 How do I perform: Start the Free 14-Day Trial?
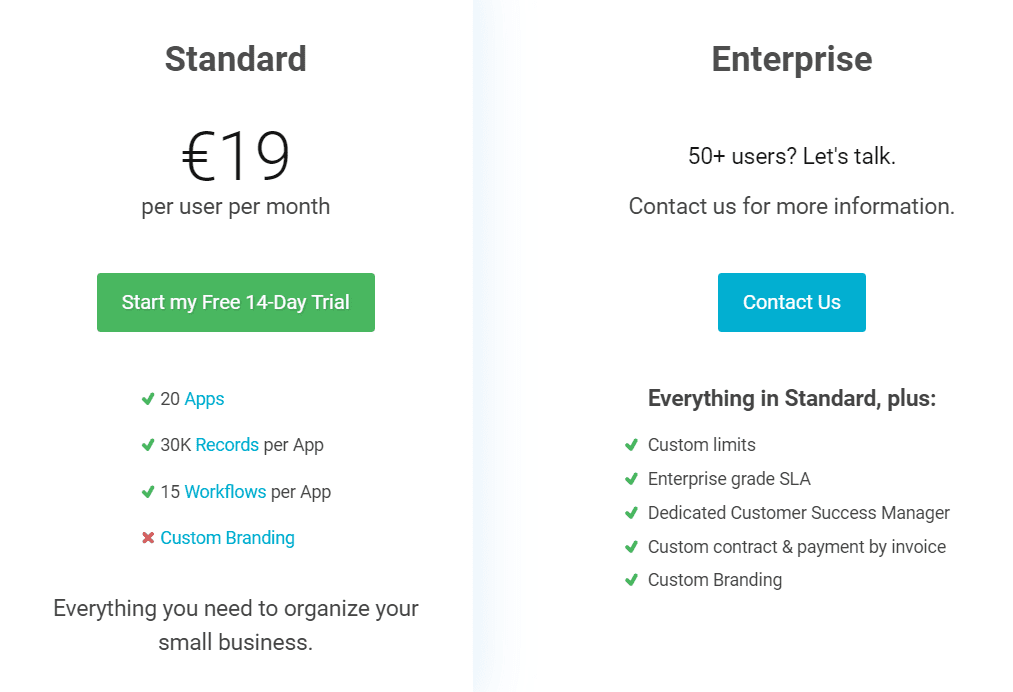[236, 302]
